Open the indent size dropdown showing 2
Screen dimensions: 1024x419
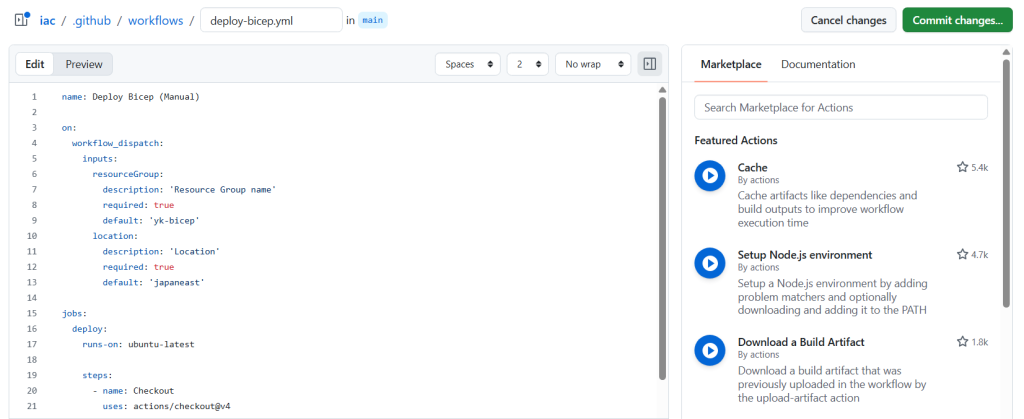click(527, 64)
